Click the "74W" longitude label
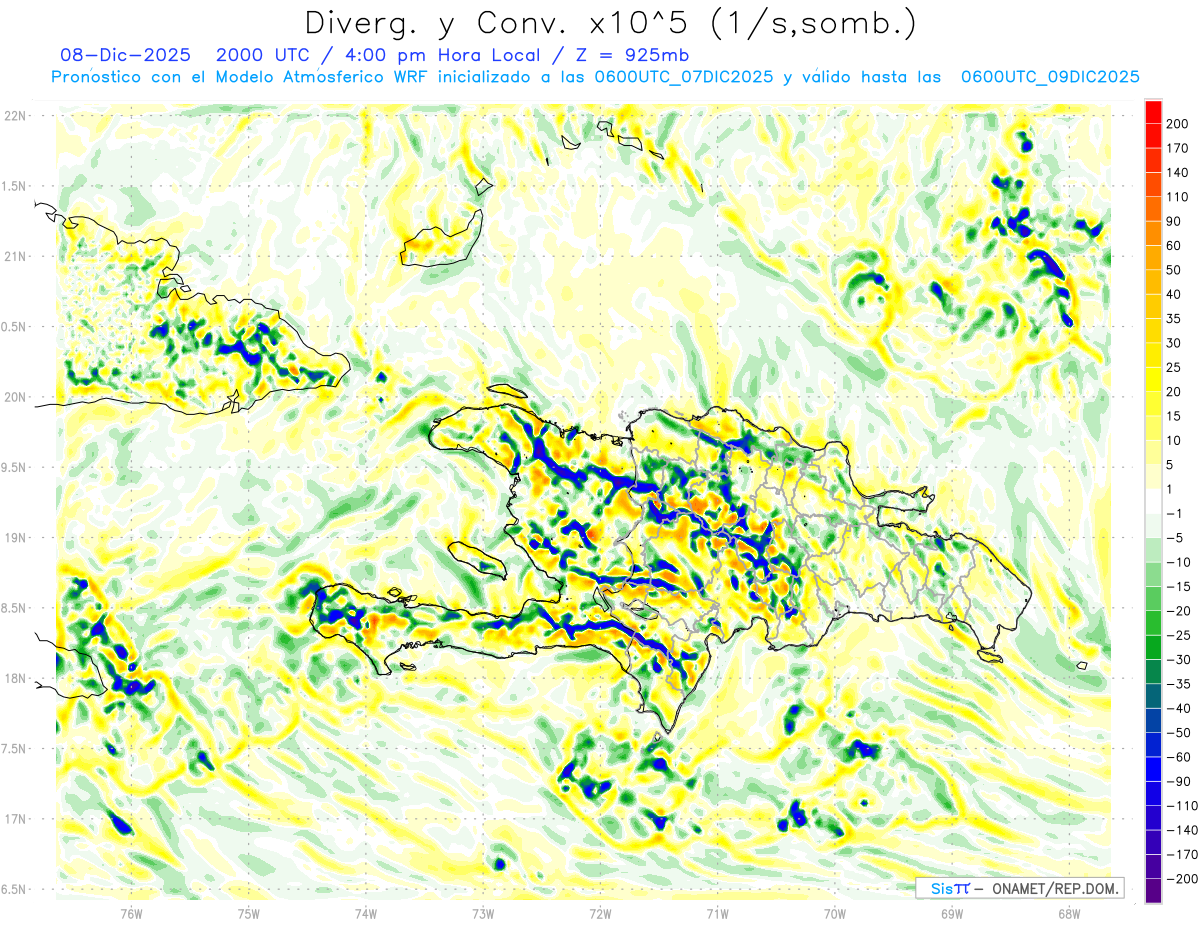Image resolution: width=1200 pixels, height=927 pixels. pyautogui.click(x=366, y=913)
